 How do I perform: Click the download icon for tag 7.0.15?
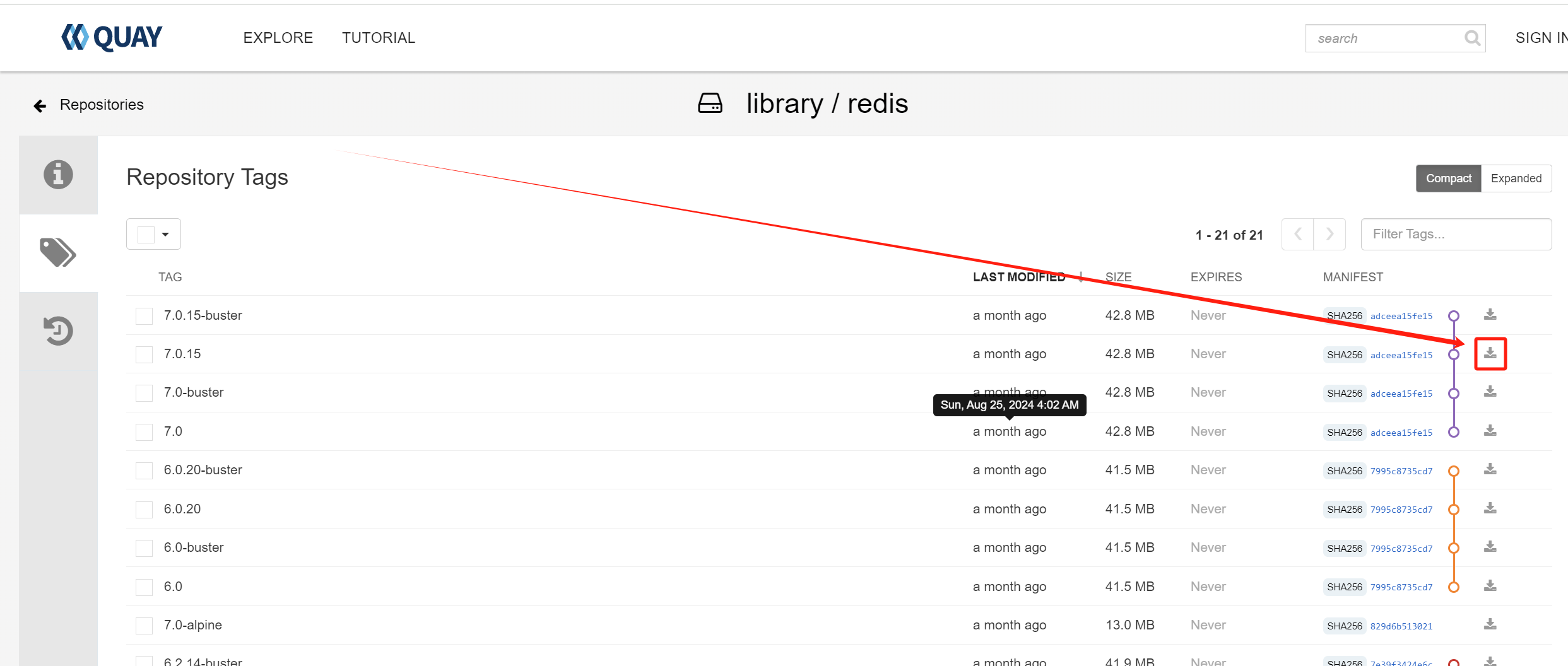pos(1490,354)
